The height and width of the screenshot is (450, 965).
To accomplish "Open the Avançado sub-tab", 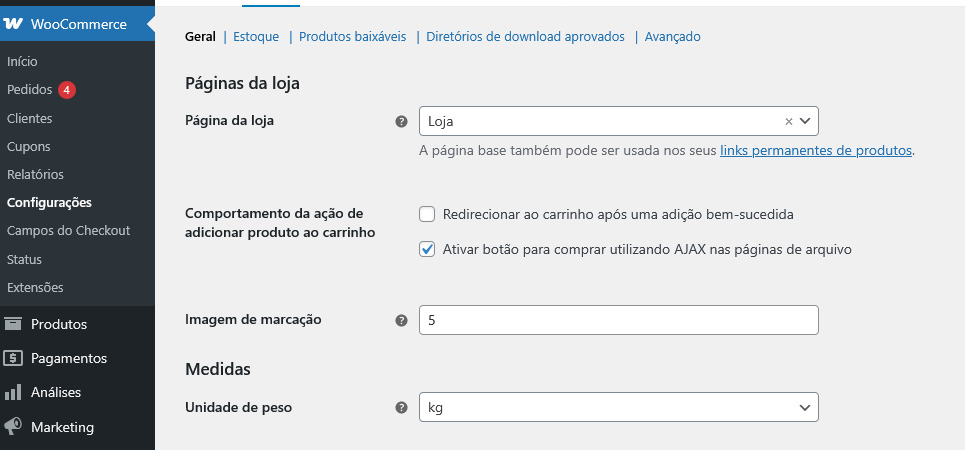I will [673, 37].
